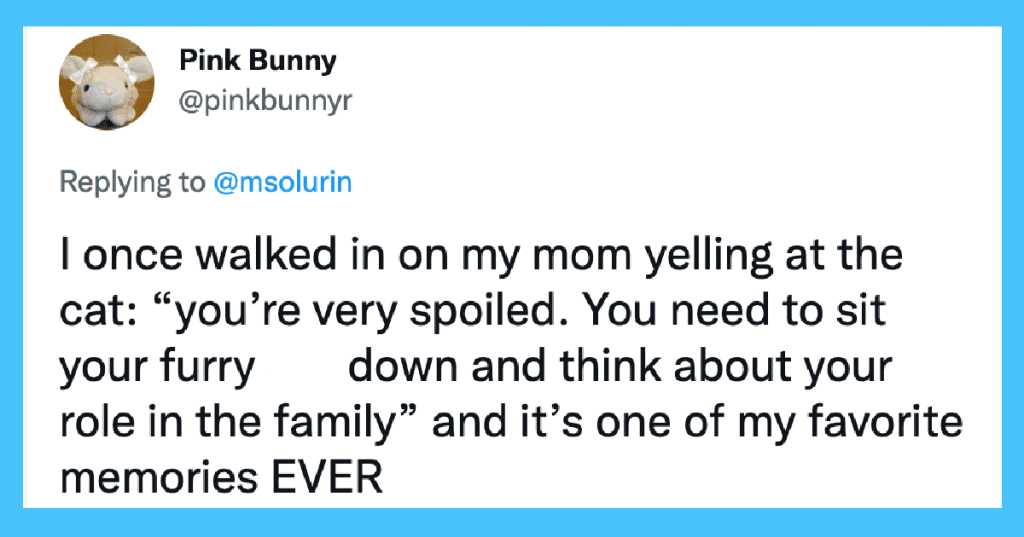Click the Pink Bunny display name
This screenshot has height=537, width=1024.
point(258,61)
